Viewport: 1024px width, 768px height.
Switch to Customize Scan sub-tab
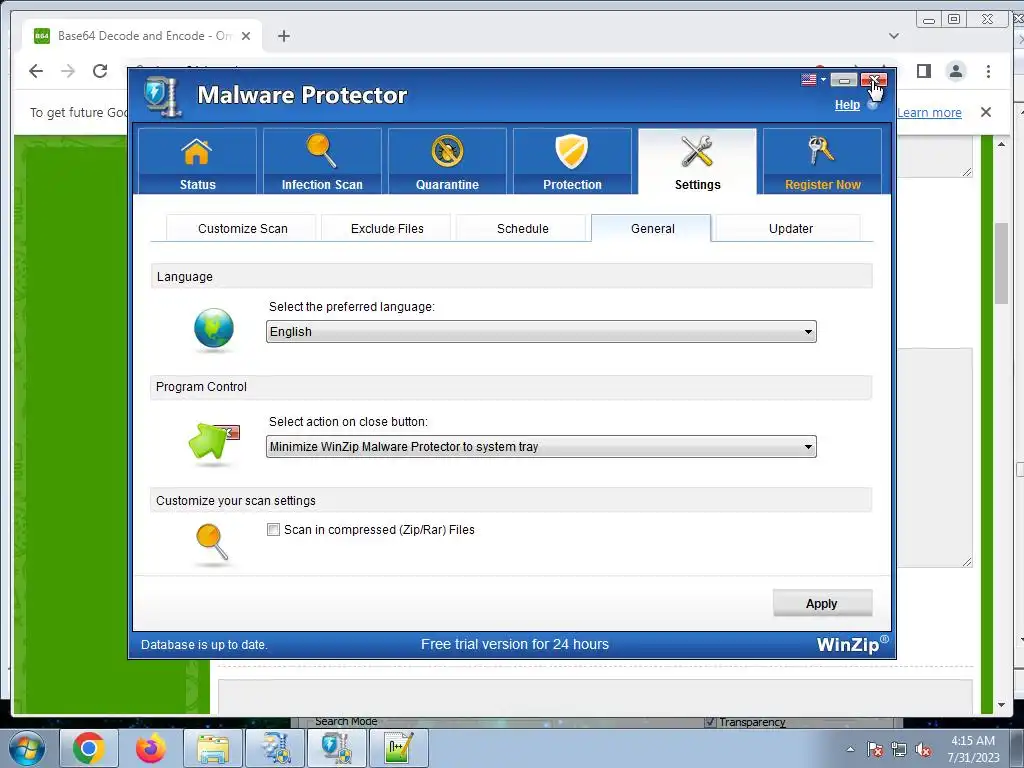(x=242, y=228)
